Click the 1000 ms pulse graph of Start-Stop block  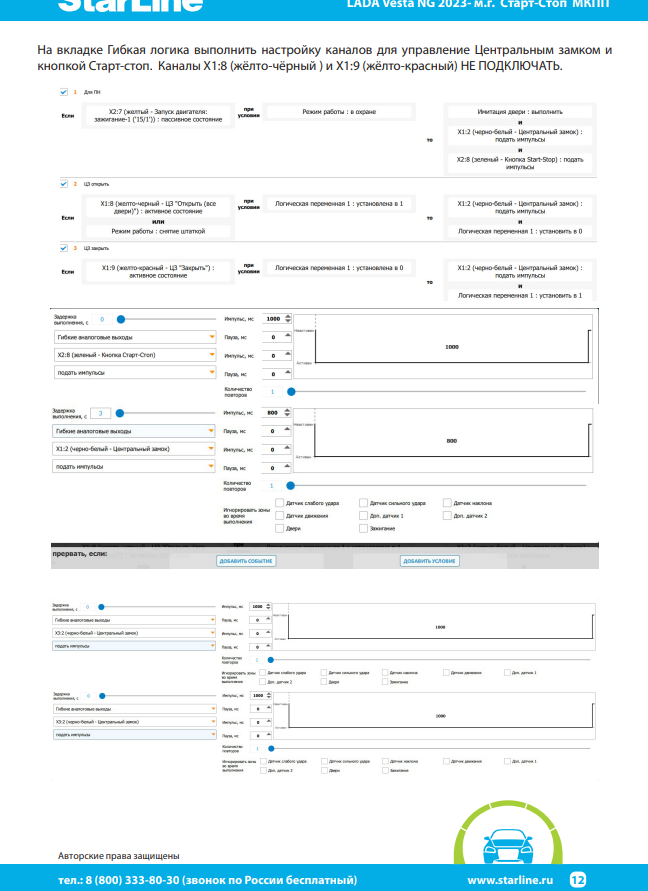[443, 346]
